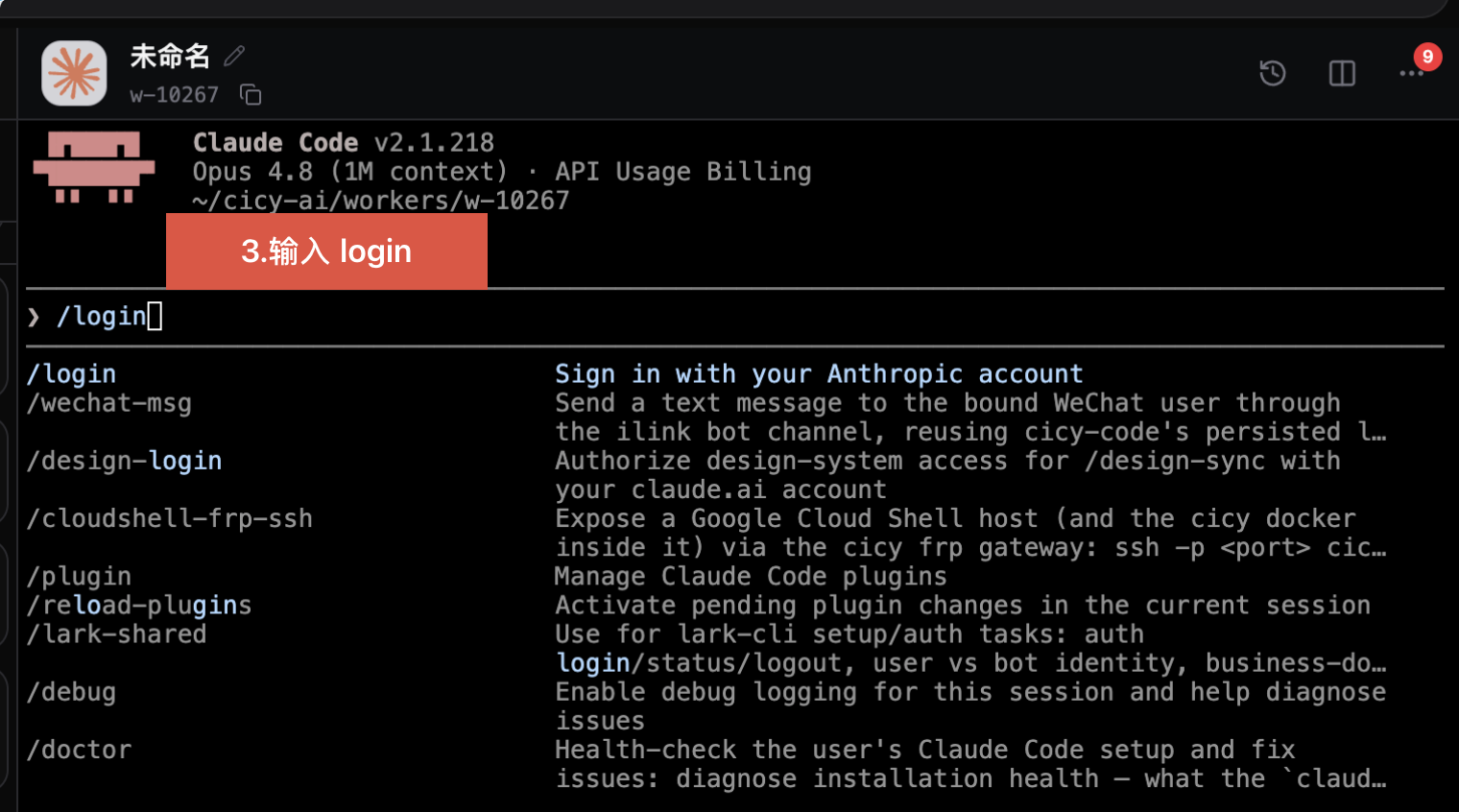
Task: Pick the /debug command suggestion
Action: click(71, 691)
